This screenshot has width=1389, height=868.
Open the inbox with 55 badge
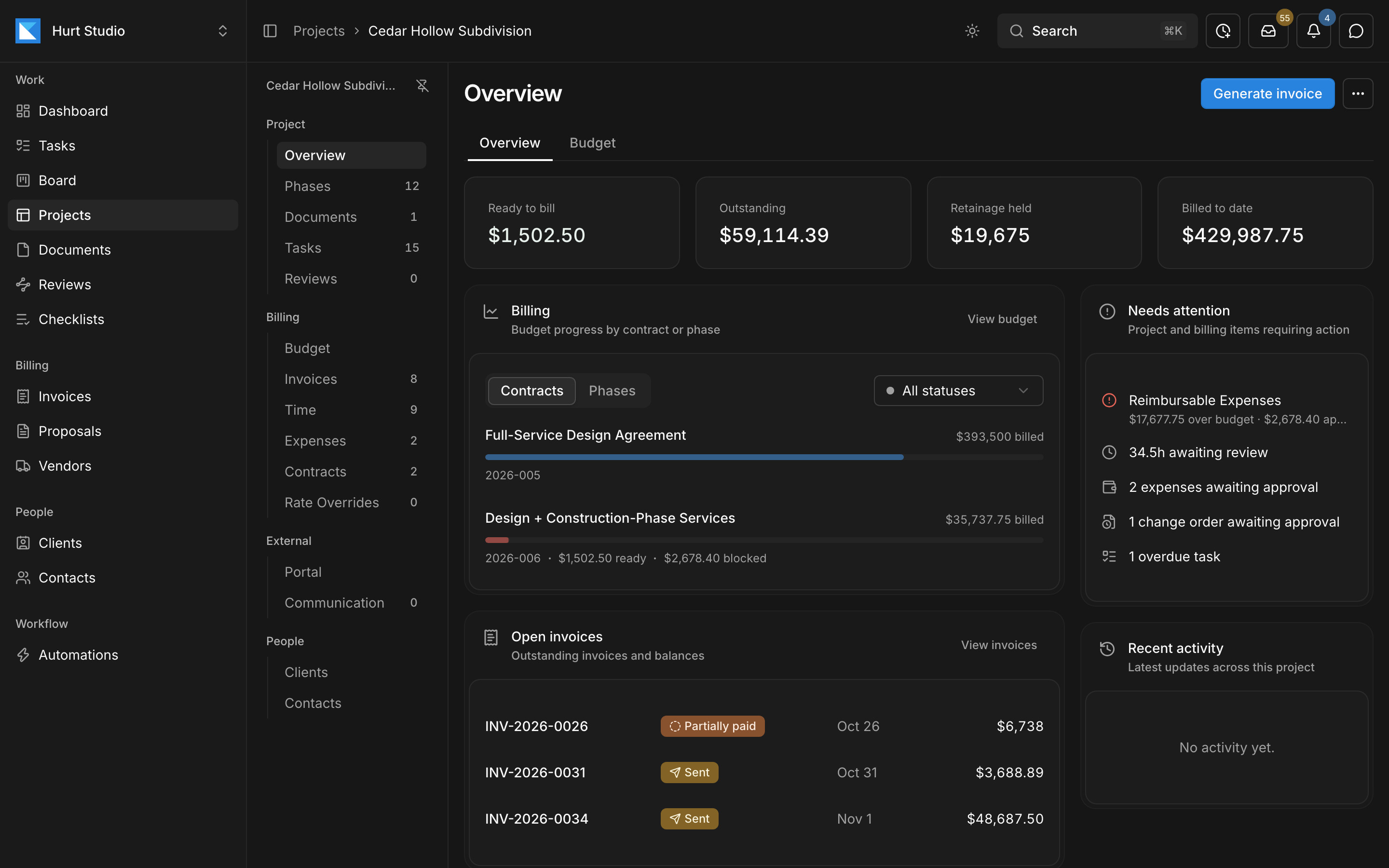[x=1268, y=31]
